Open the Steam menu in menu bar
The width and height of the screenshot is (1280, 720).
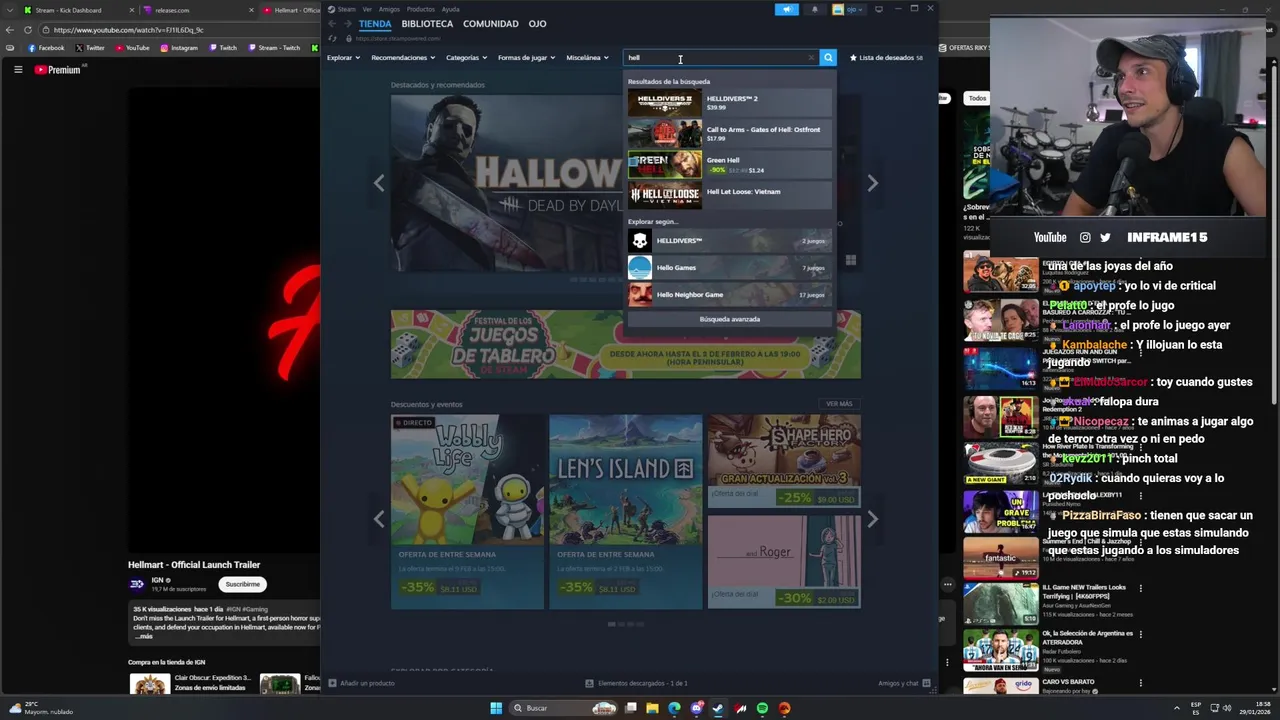click(x=346, y=9)
